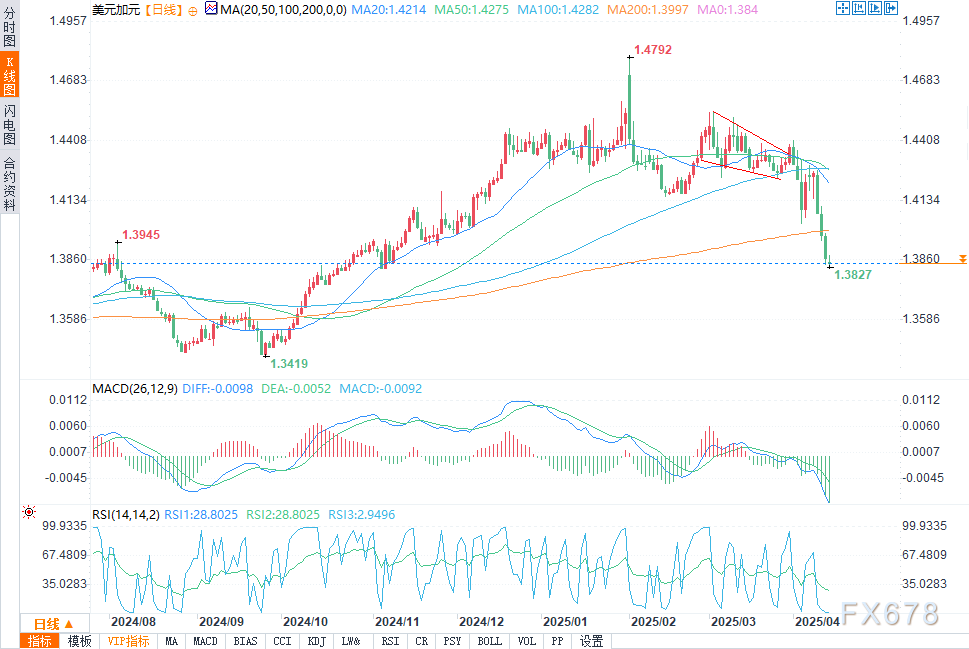The height and width of the screenshot is (649, 969).
Task: Click the 2024/10 date on time axis
Action: pyautogui.click(x=305, y=622)
